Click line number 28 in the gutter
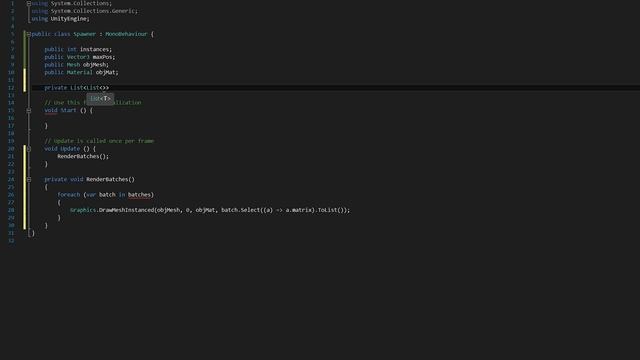Screen dimensions: 640x360 point(11,211)
